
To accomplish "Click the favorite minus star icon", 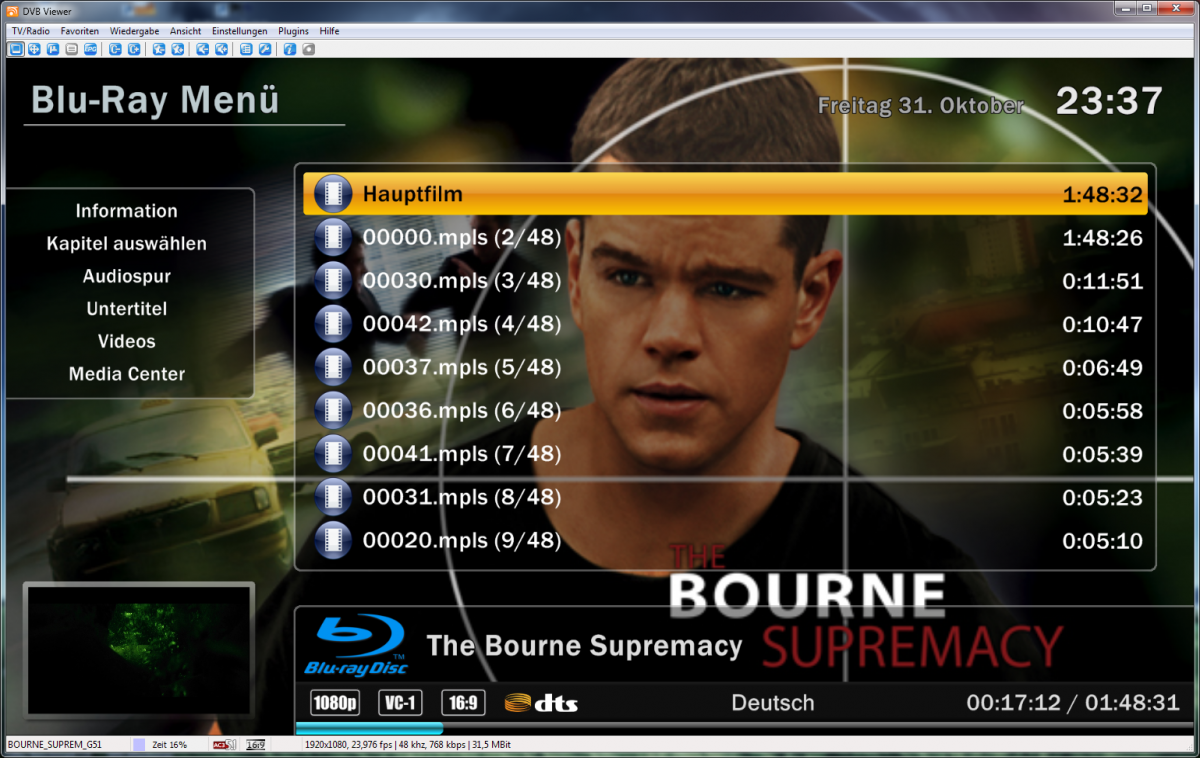I will tap(159, 49).
